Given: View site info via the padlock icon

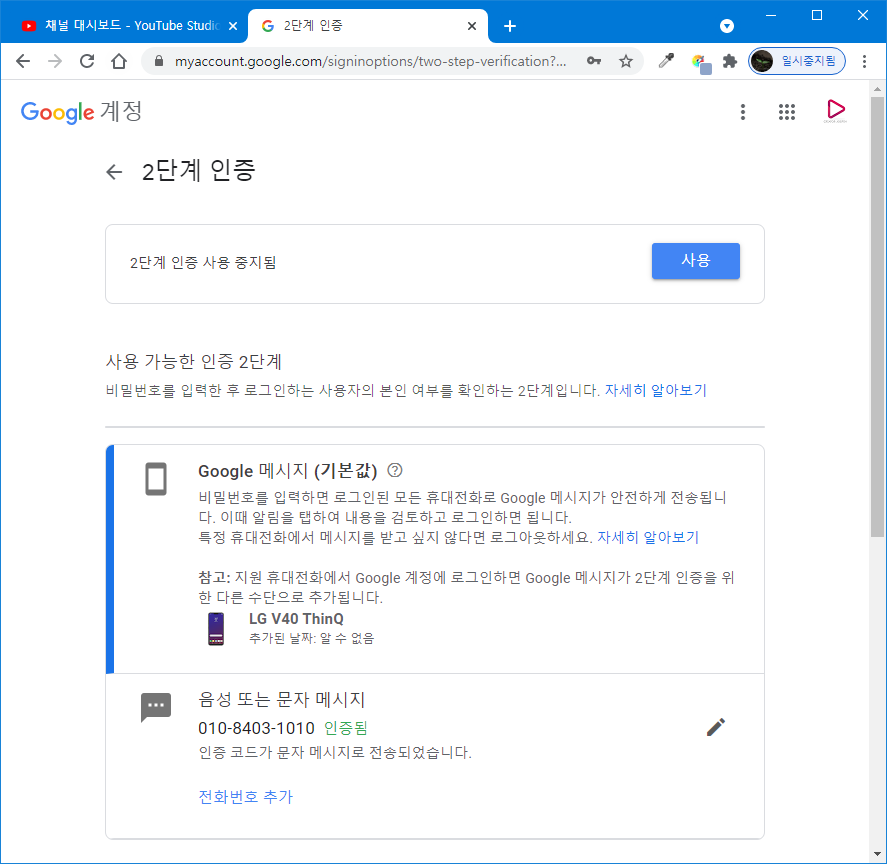Looking at the screenshot, I should tap(159, 61).
